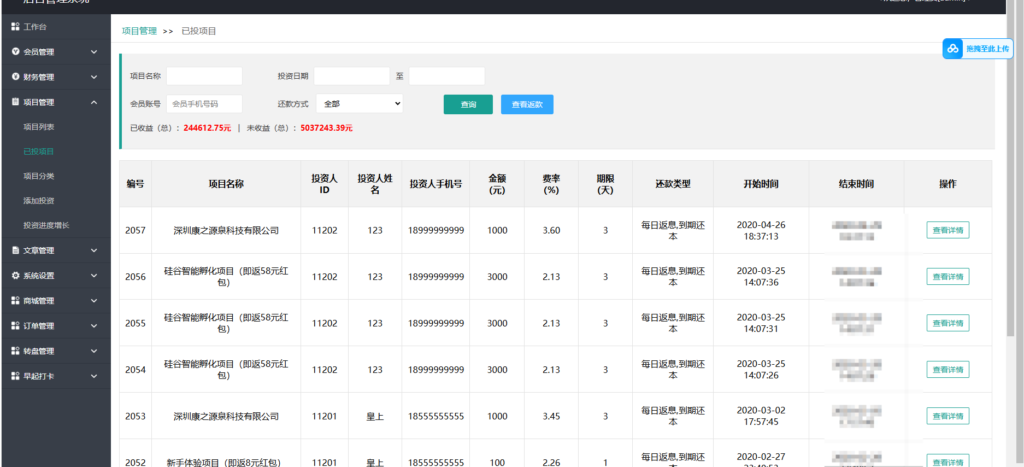Click the 开始时间 column header
The width and height of the screenshot is (1024, 467).
(x=761, y=184)
